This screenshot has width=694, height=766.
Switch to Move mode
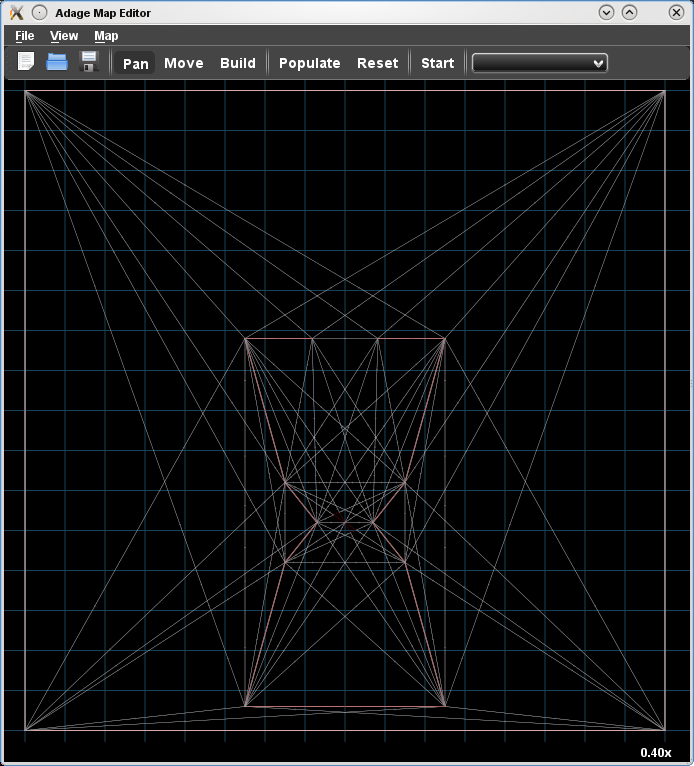click(183, 63)
